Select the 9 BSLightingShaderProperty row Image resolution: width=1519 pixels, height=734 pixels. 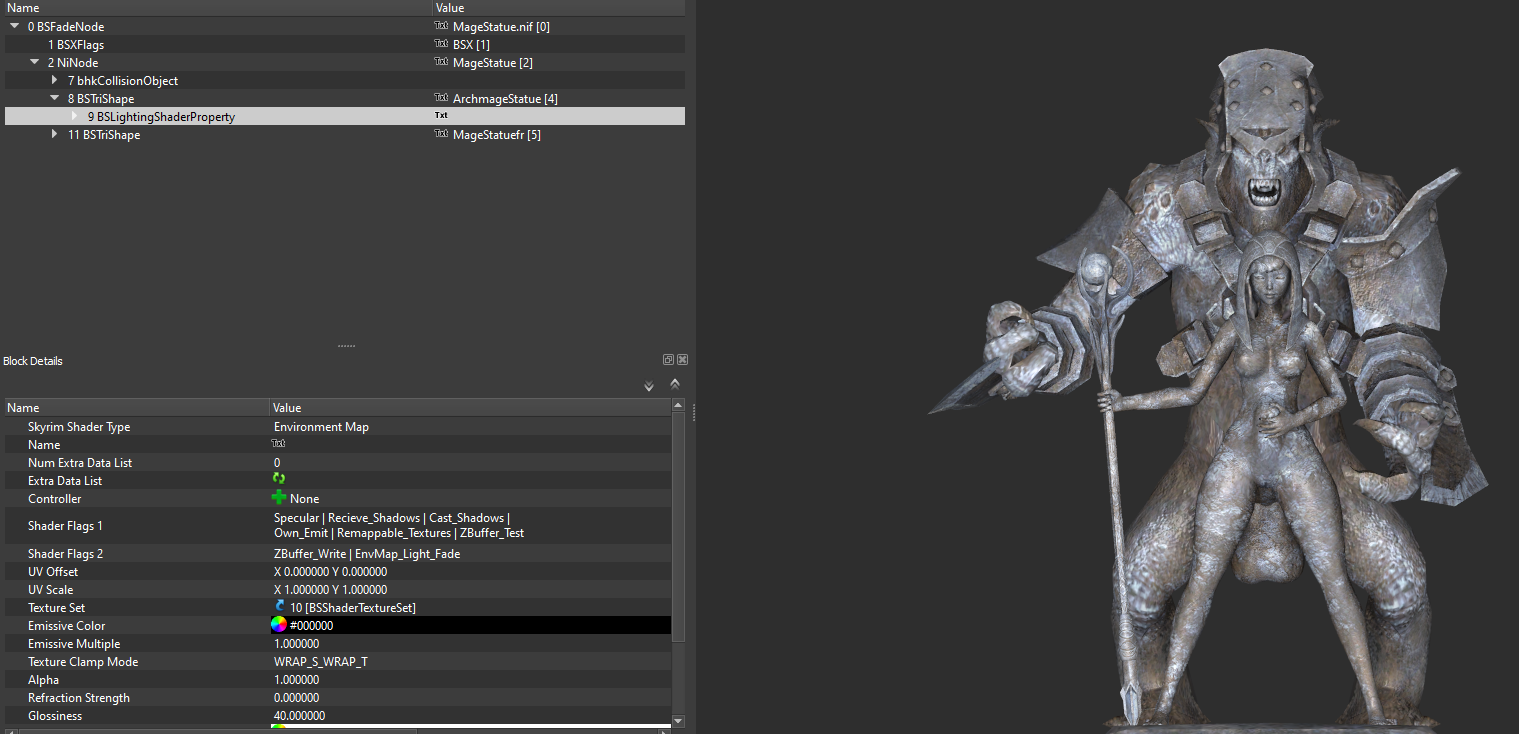pyautogui.click(x=345, y=116)
